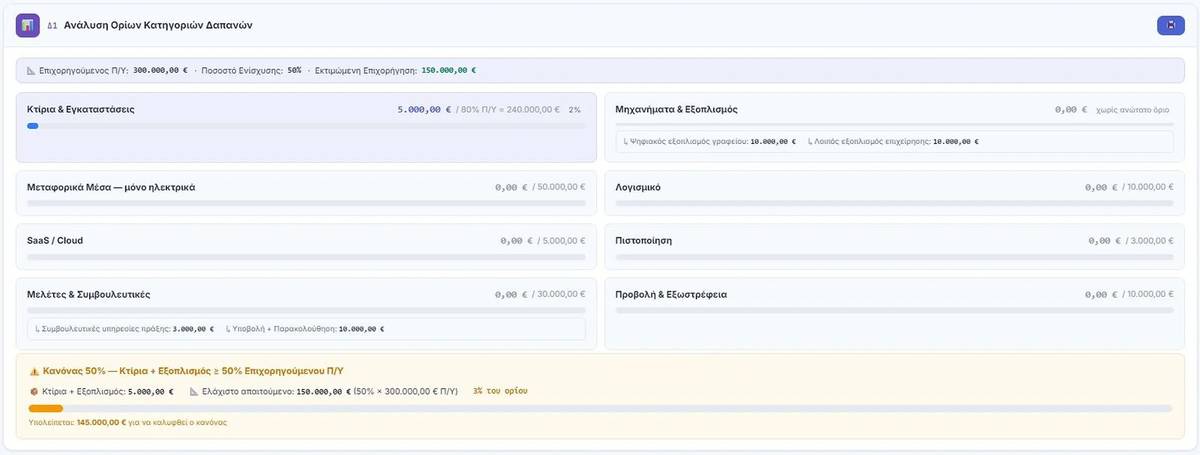Click the Μελέτες & Συμβουλευτικές progress bar
Screen dimensions: 1200x455
(306, 311)
